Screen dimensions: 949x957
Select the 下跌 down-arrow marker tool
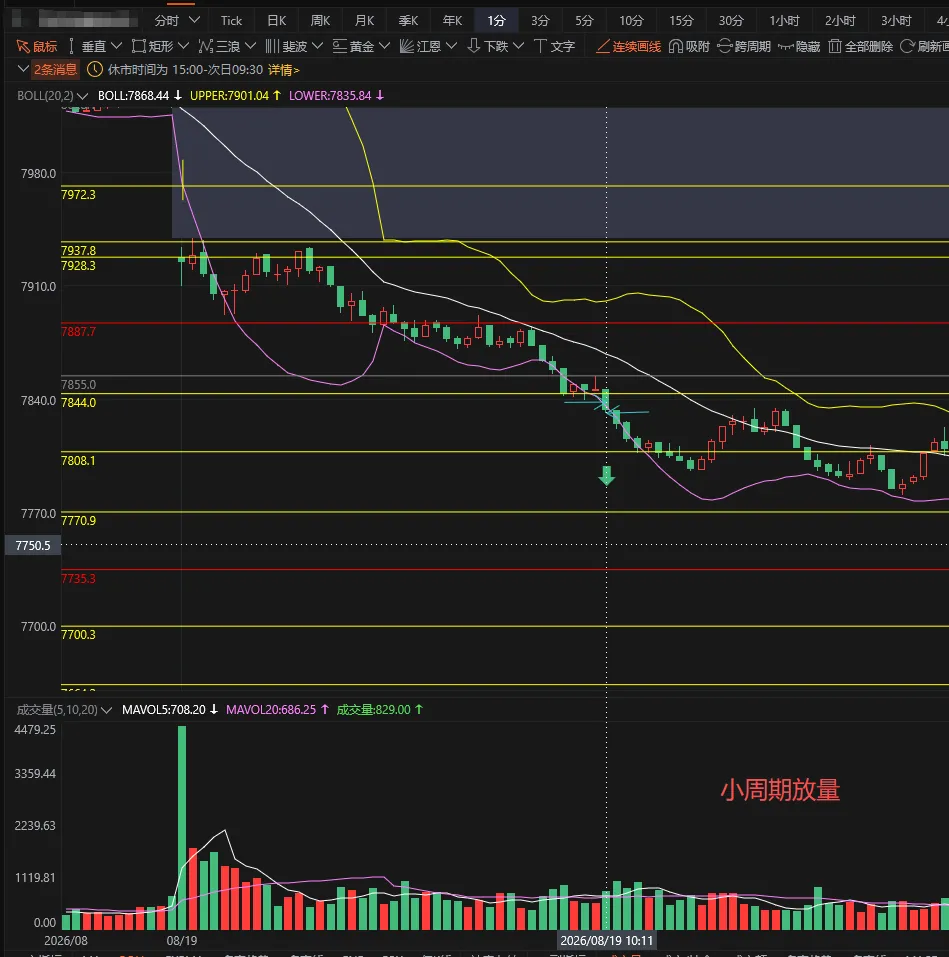[x=487, y=46]
